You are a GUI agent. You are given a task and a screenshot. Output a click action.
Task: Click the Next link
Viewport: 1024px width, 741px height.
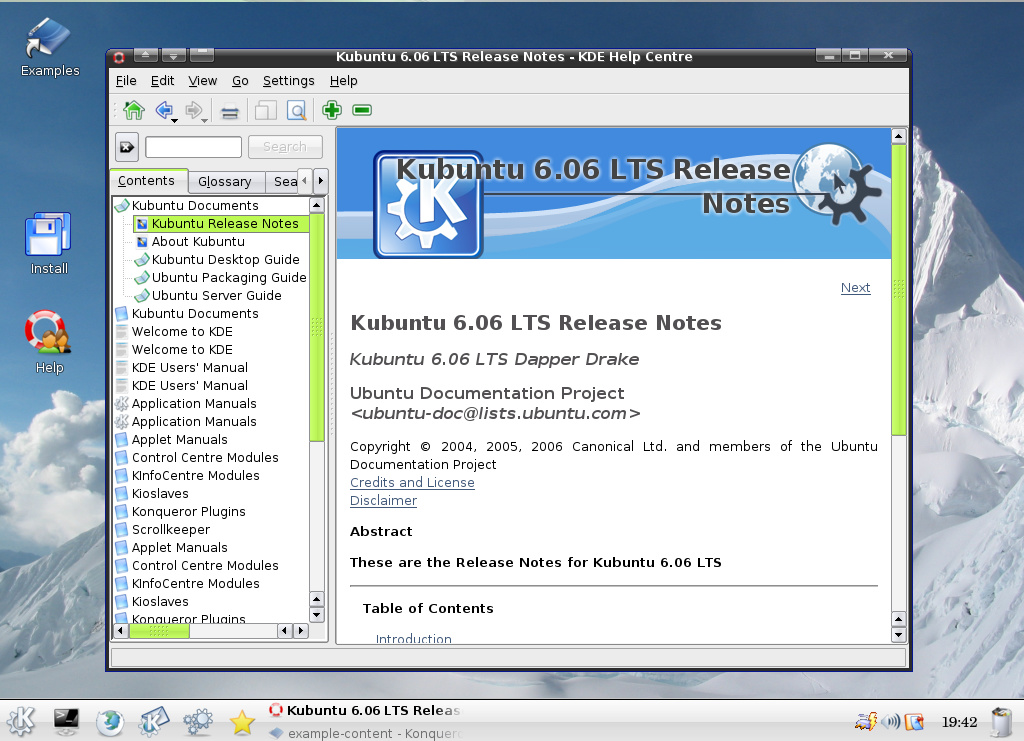click(x=856, y=288)
